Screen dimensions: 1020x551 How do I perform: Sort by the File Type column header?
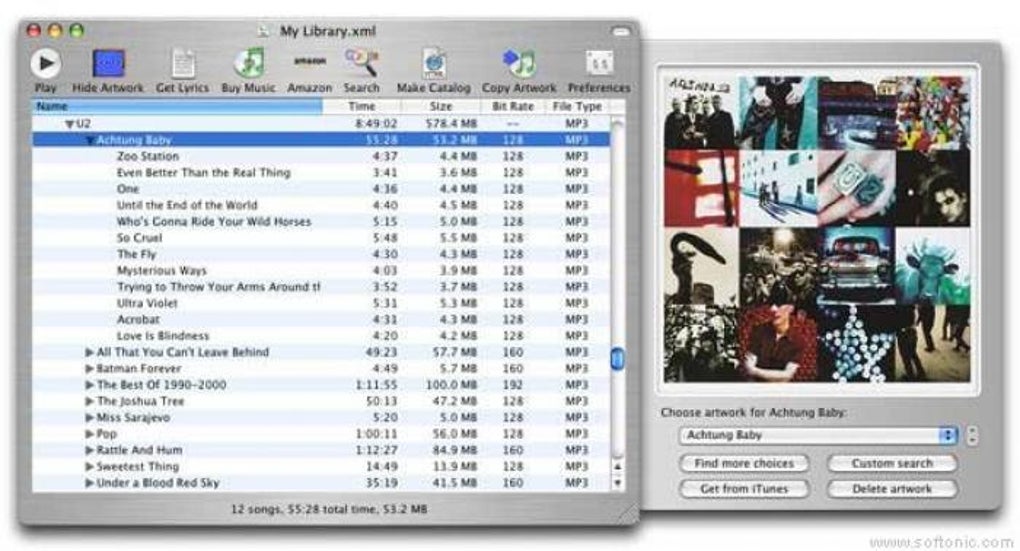click(x=577, y=106)
